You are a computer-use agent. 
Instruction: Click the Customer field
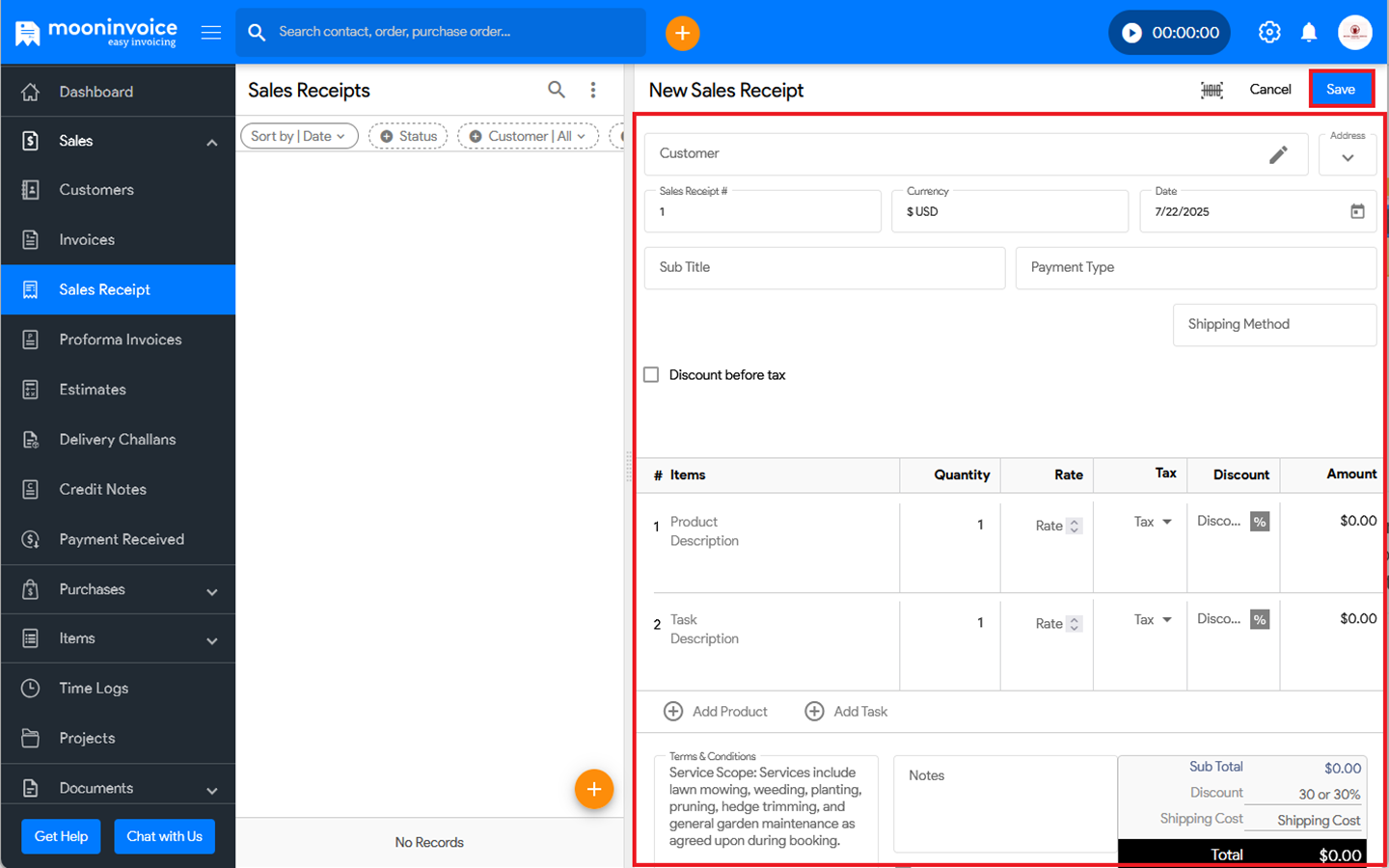tap(975, 154)
